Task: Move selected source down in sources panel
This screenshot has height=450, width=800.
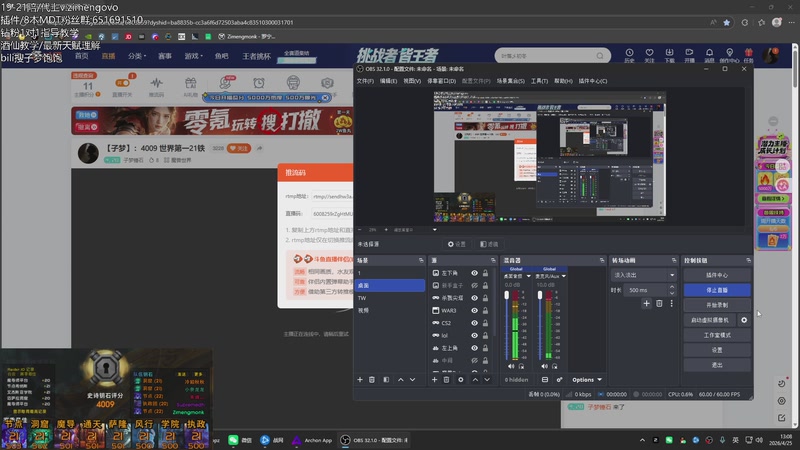Action: pos(487,380)
